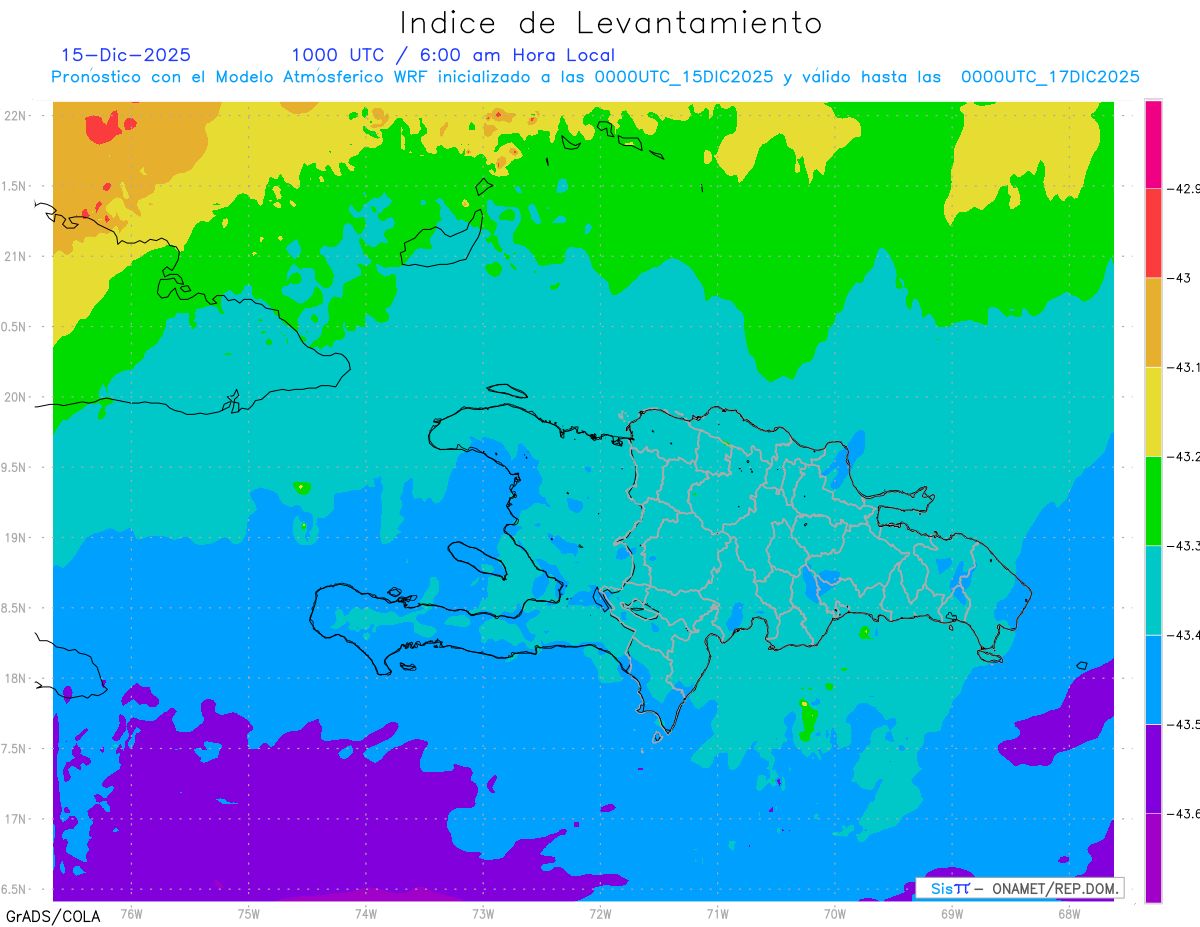The image size is (1200, 927).
Task: Click the "71W" longitude label
Action: click(717, 914)
